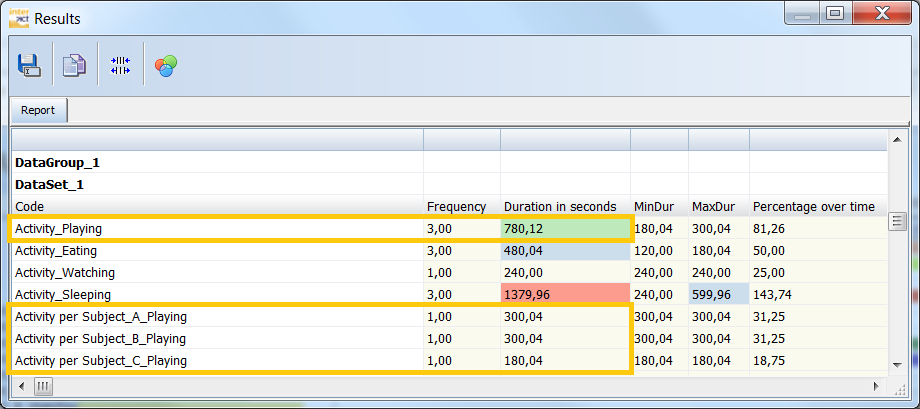920x409 pixels.
Task: Click the Duration in seconds header
Action: 565,206
